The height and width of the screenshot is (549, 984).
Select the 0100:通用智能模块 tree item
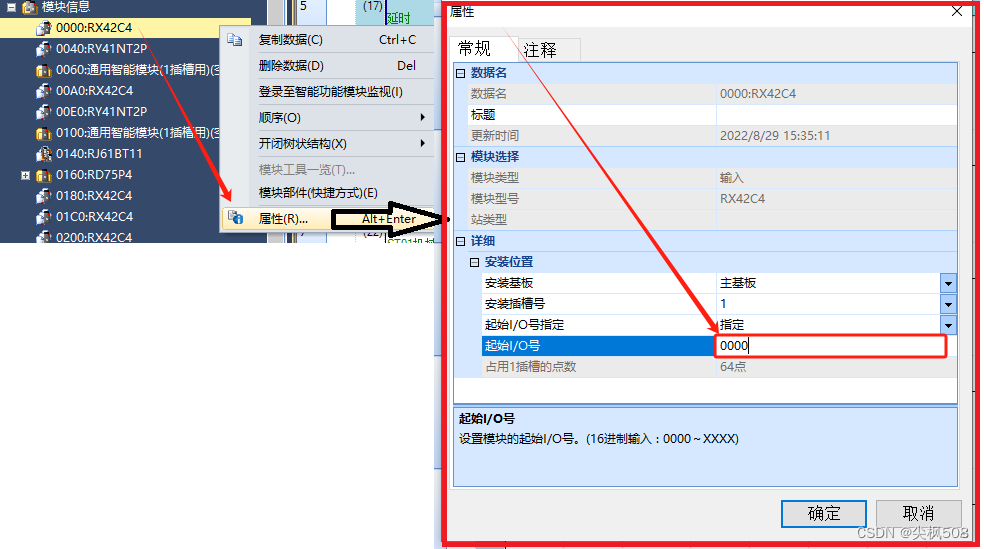click(x=137, y=133)
